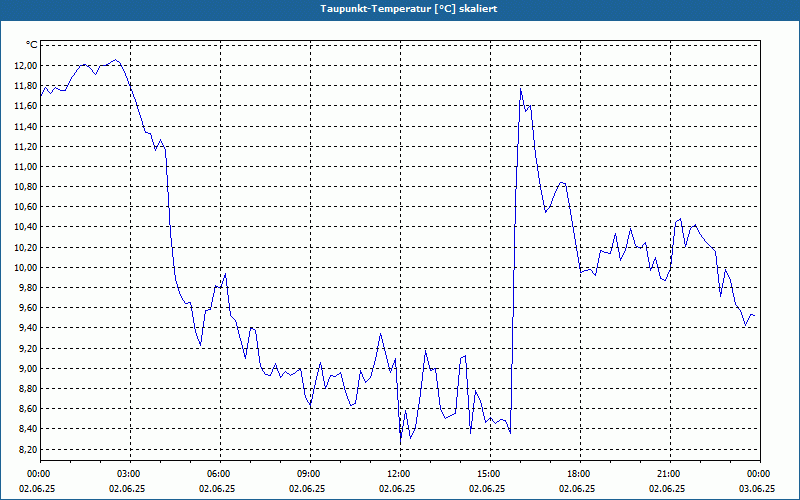Click the 12:00 time label

click(400, 474)
